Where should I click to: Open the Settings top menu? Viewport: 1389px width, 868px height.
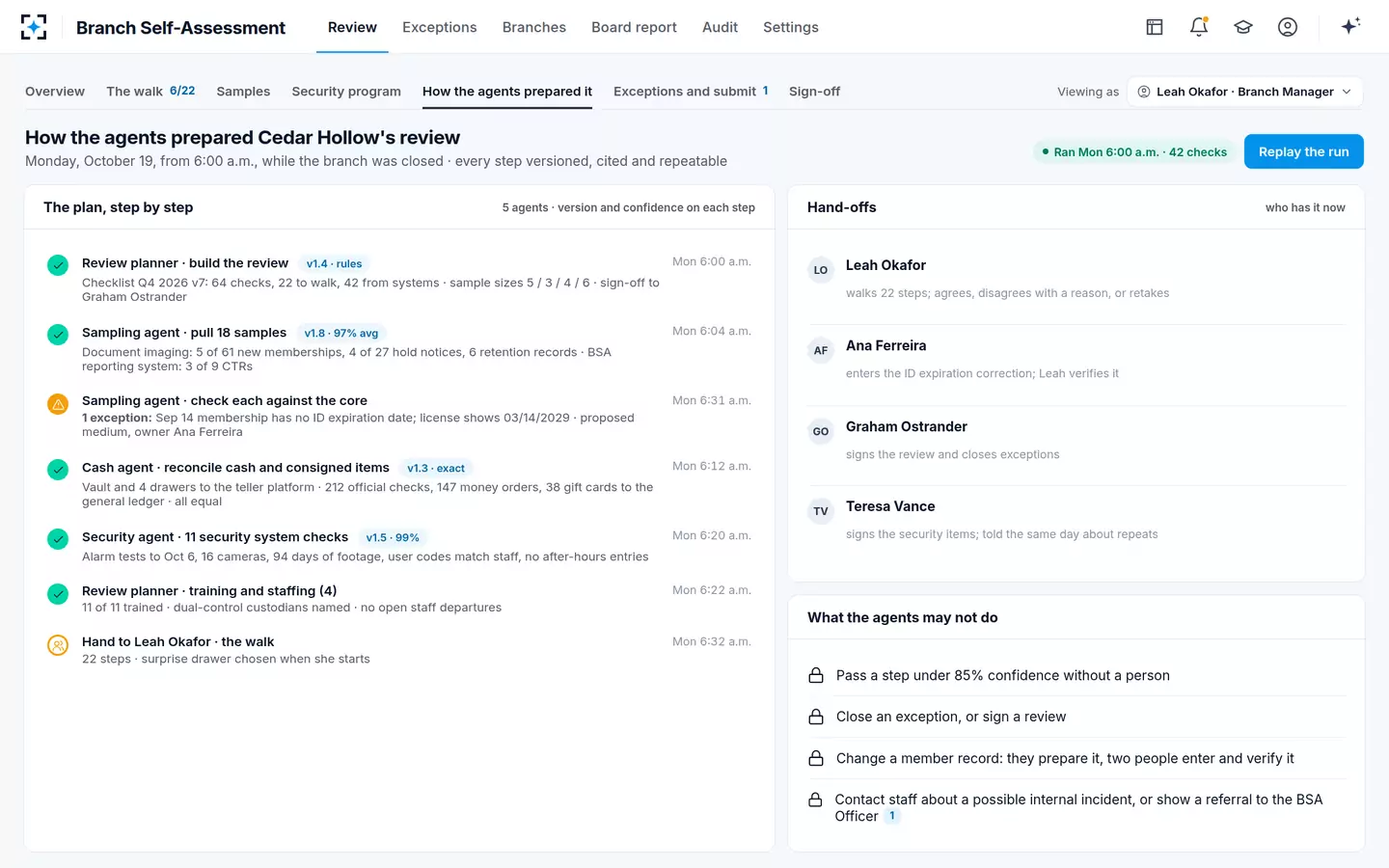click(x=791, y=27)
